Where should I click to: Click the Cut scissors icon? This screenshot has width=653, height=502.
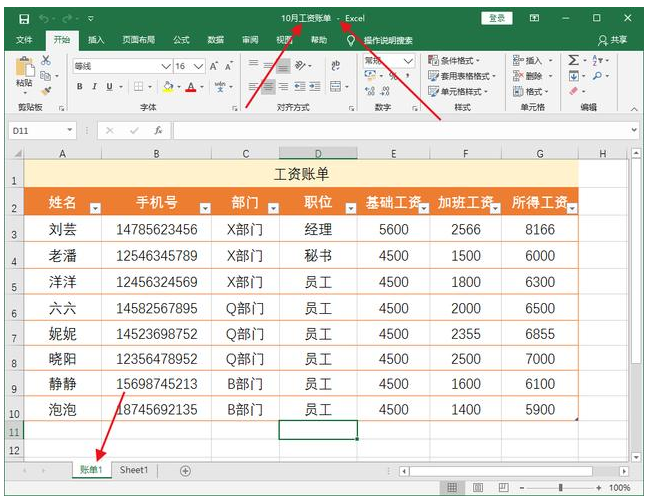[x=46, y=61]
